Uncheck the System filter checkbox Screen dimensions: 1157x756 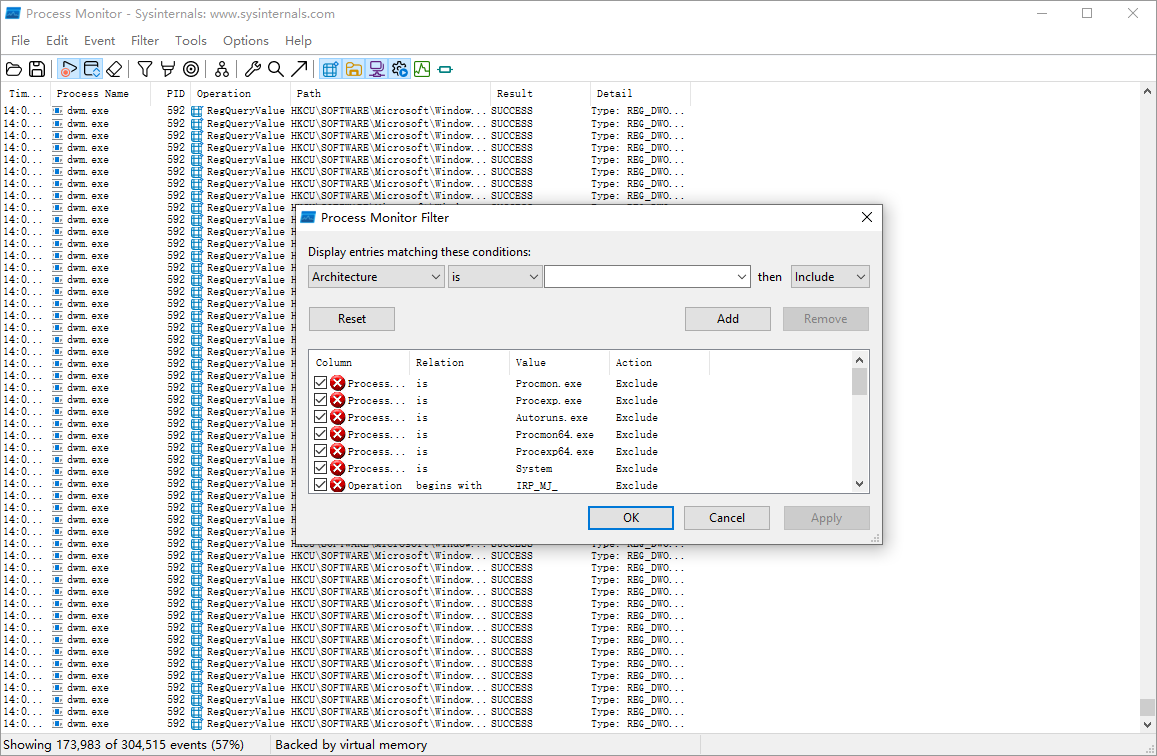320,468
